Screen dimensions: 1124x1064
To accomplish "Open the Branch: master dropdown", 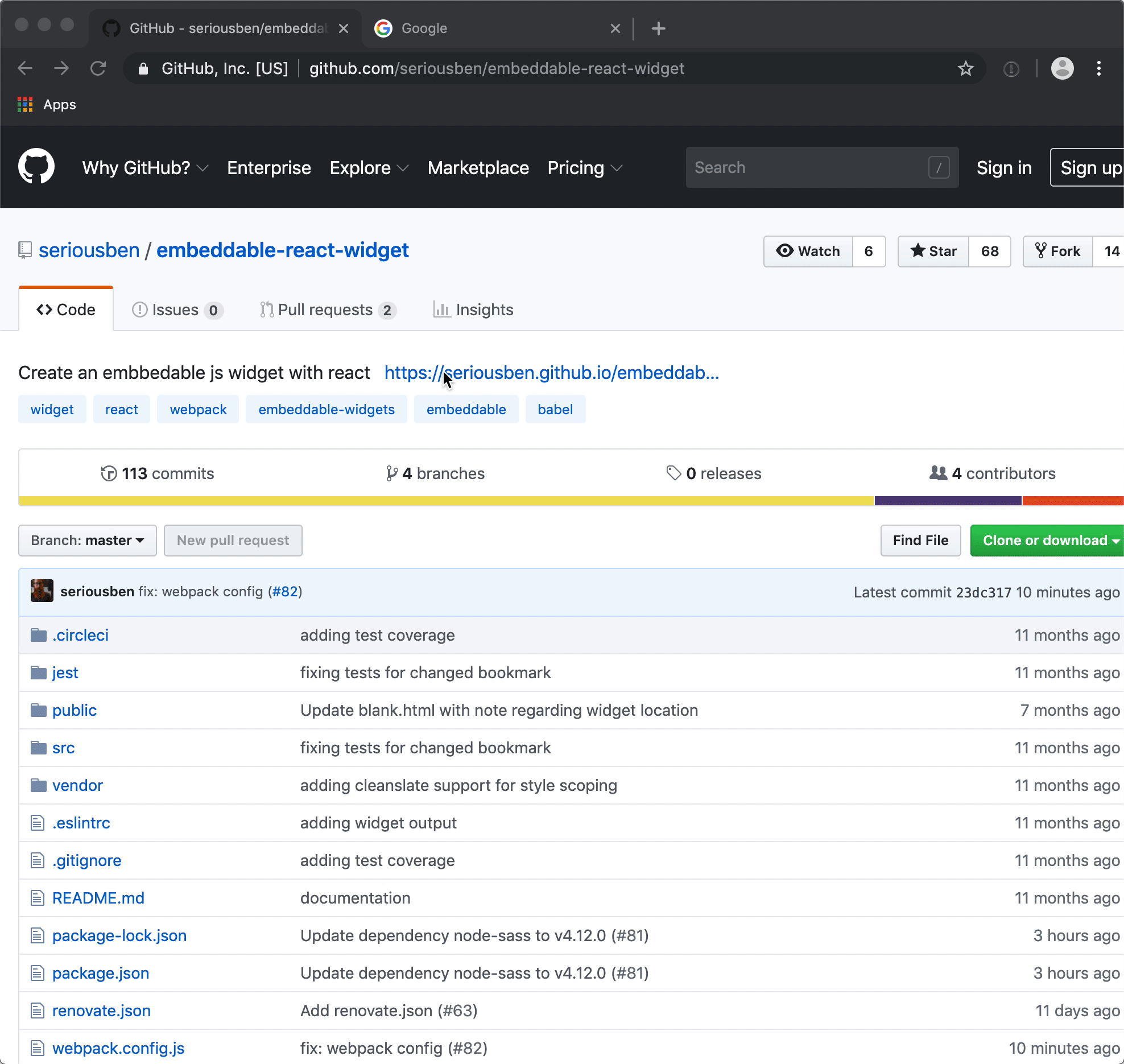I will click(88, 541).
